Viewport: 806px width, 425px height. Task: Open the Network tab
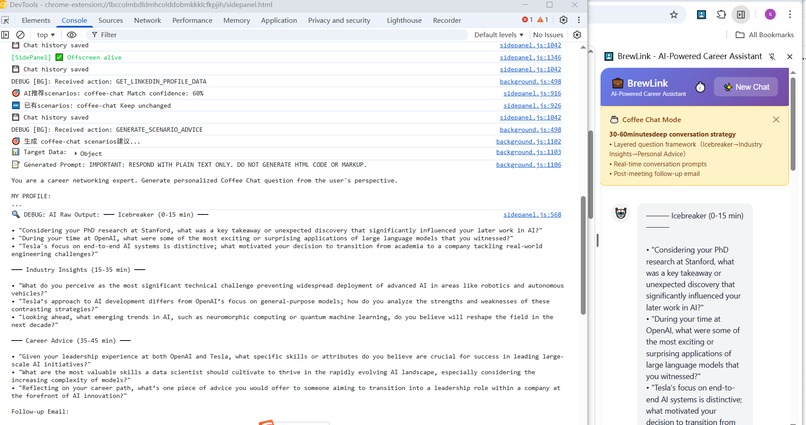click(x=148, y=21)
